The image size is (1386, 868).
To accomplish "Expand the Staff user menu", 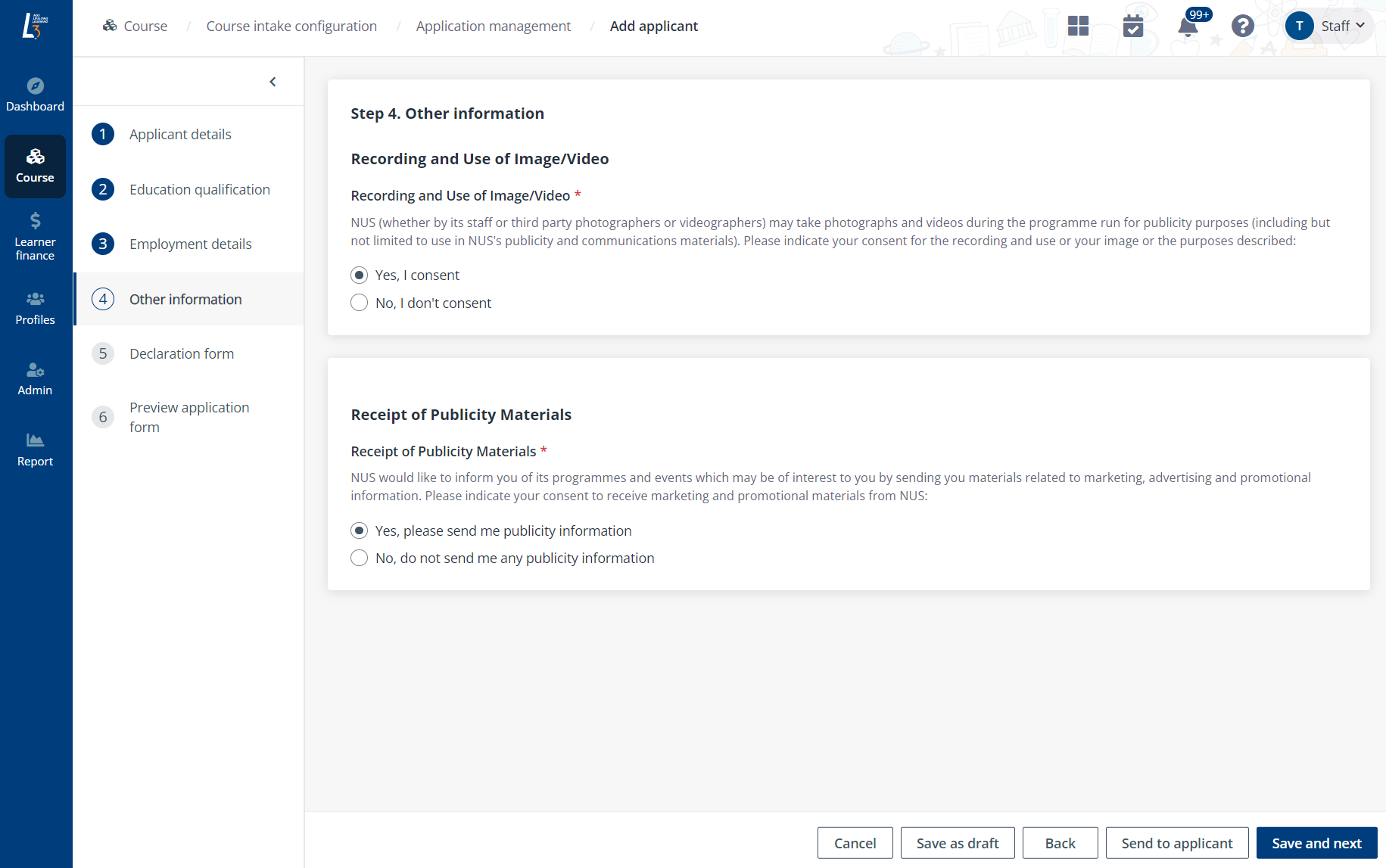I will pyautogui.click(x=1330, y=26).
